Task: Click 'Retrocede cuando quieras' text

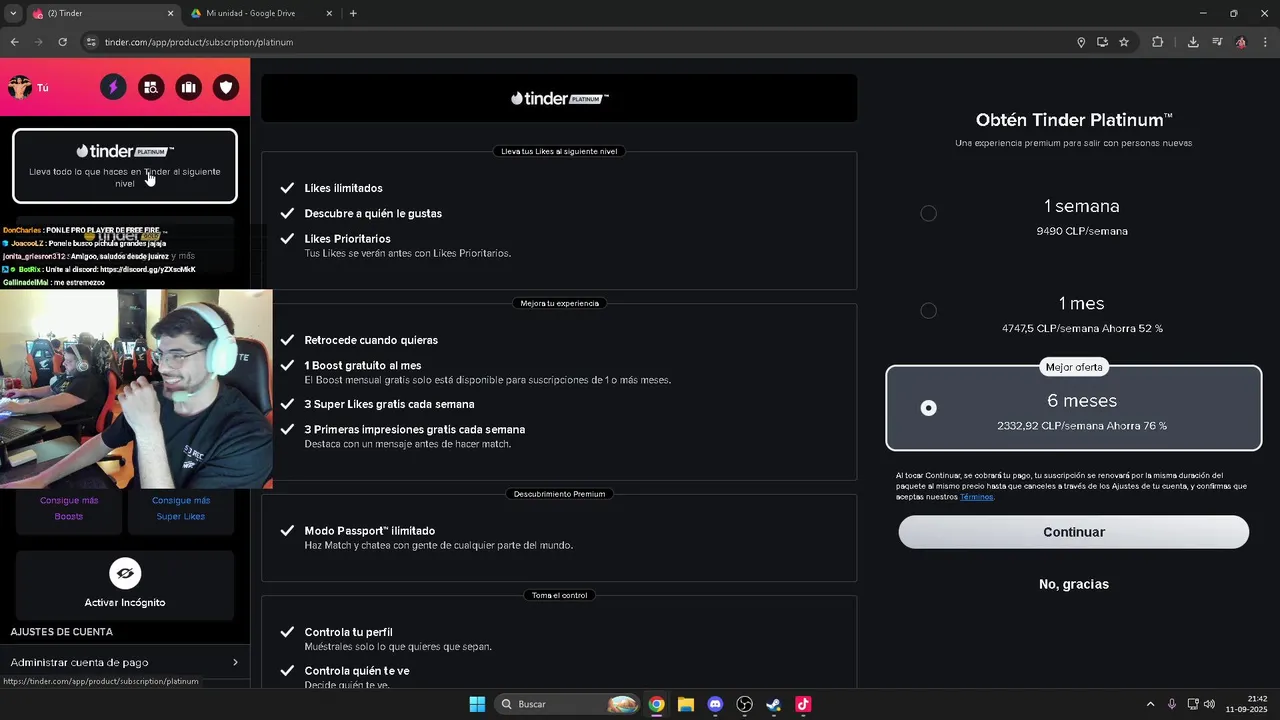Action: (371, 340)
